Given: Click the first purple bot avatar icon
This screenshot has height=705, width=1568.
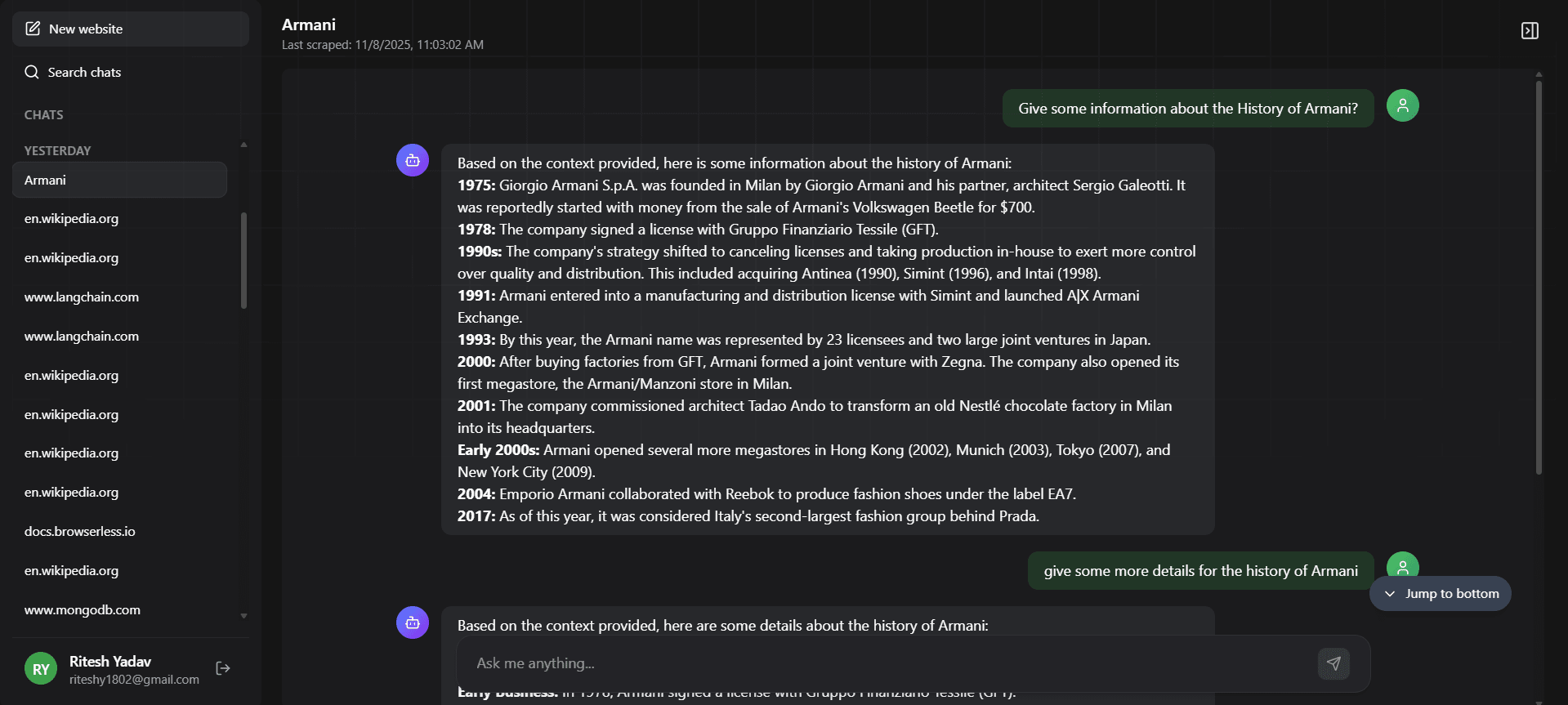Looking at the screenshot, I should point(413,160).
